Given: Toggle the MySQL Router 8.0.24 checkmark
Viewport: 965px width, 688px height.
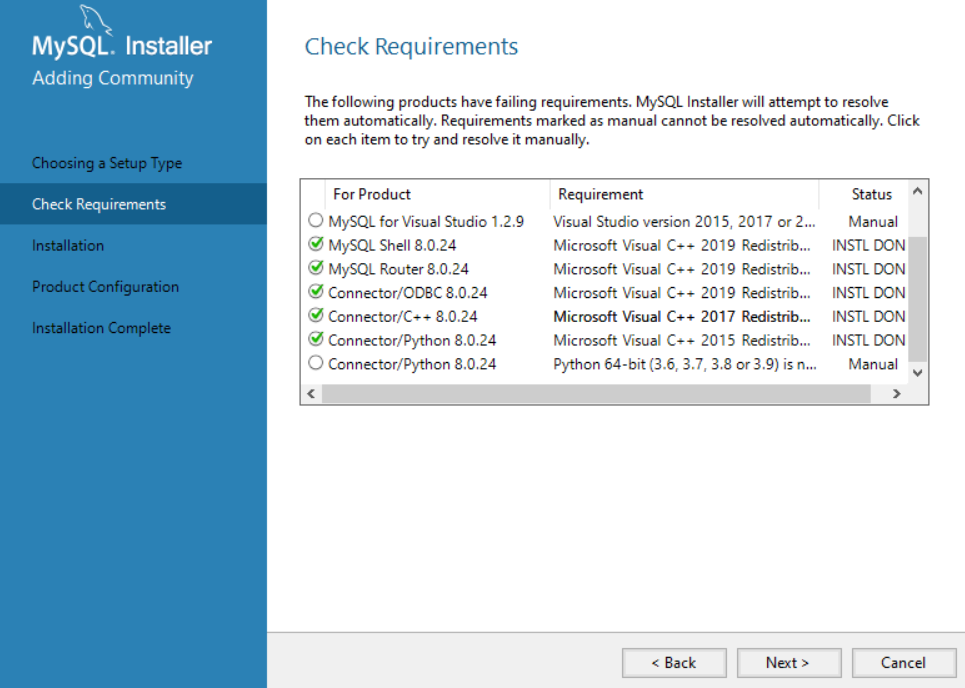Looking at the screenshot, I should coord(316,268).
